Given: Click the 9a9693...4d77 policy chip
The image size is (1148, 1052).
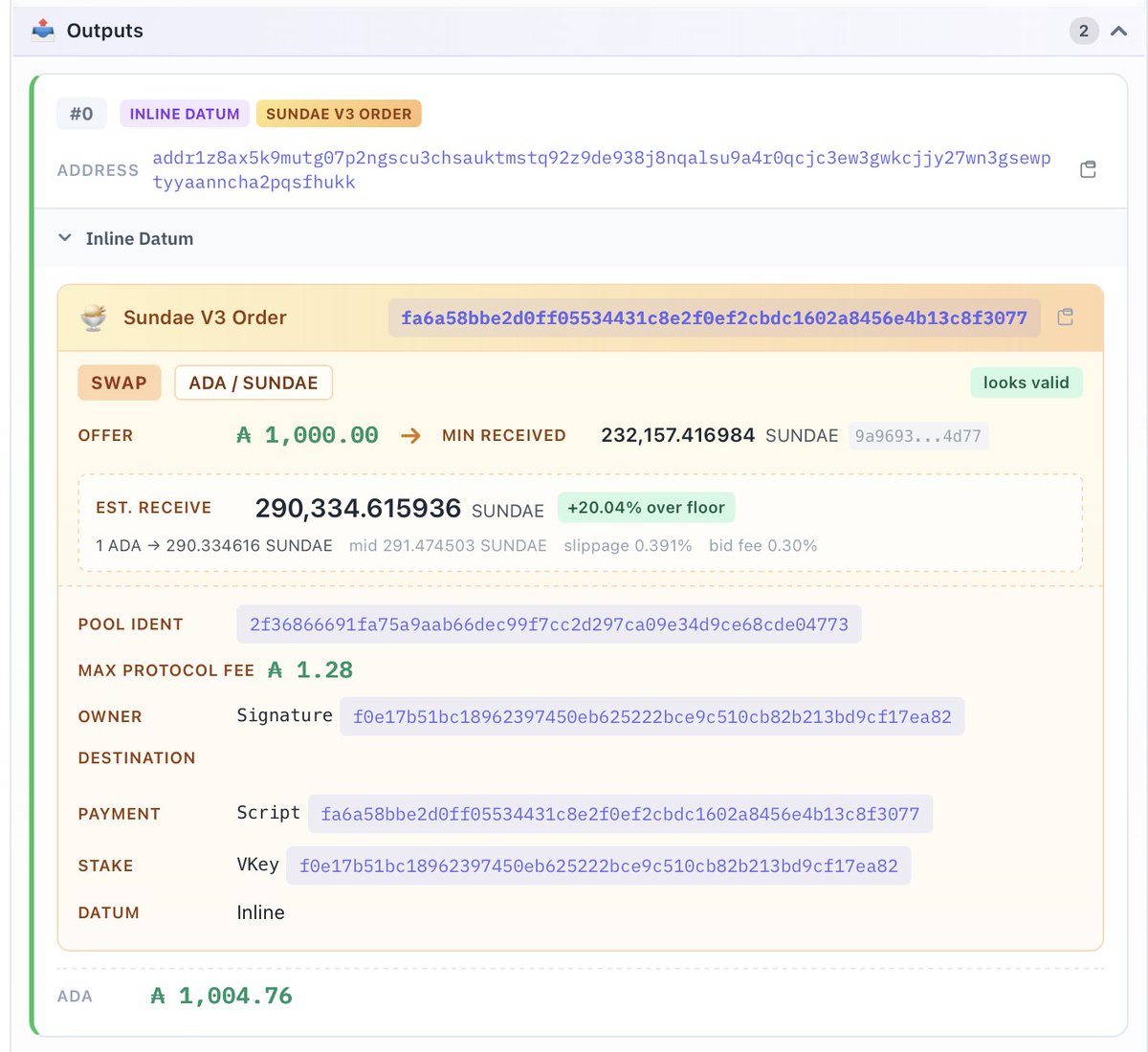Looking at the screenshot, I should 918,436.
